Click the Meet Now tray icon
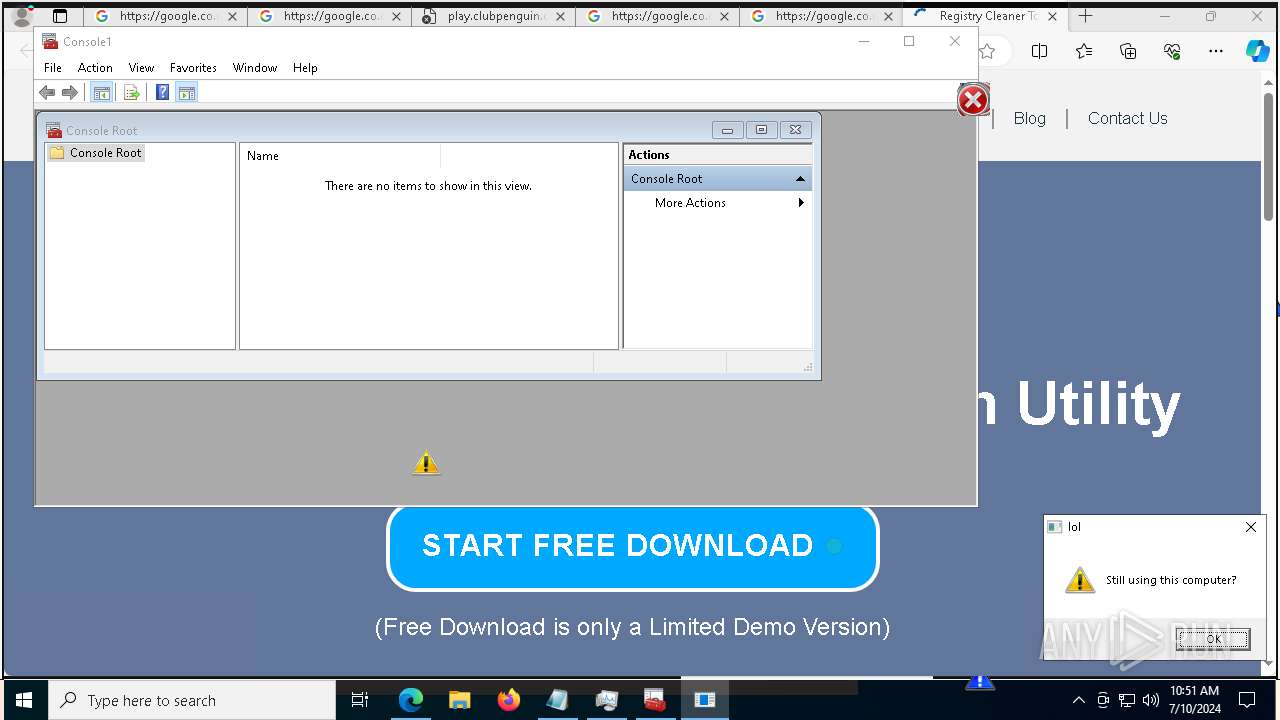The image size is (1280, 720). click(1103, 700)
